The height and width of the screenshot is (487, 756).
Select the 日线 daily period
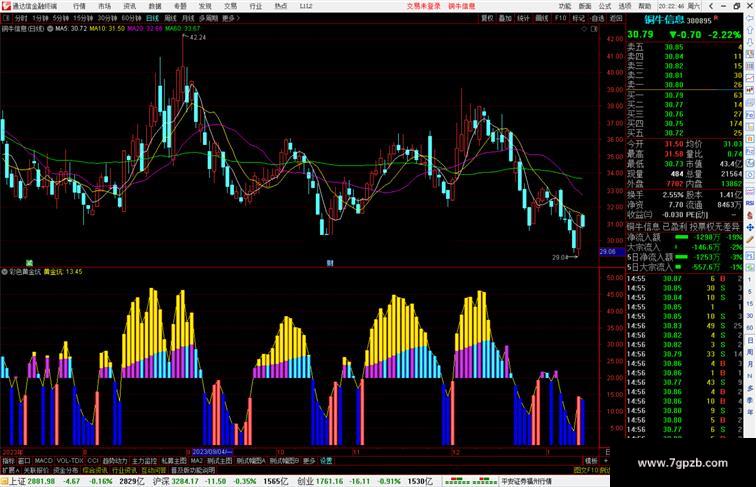point(152,18)
